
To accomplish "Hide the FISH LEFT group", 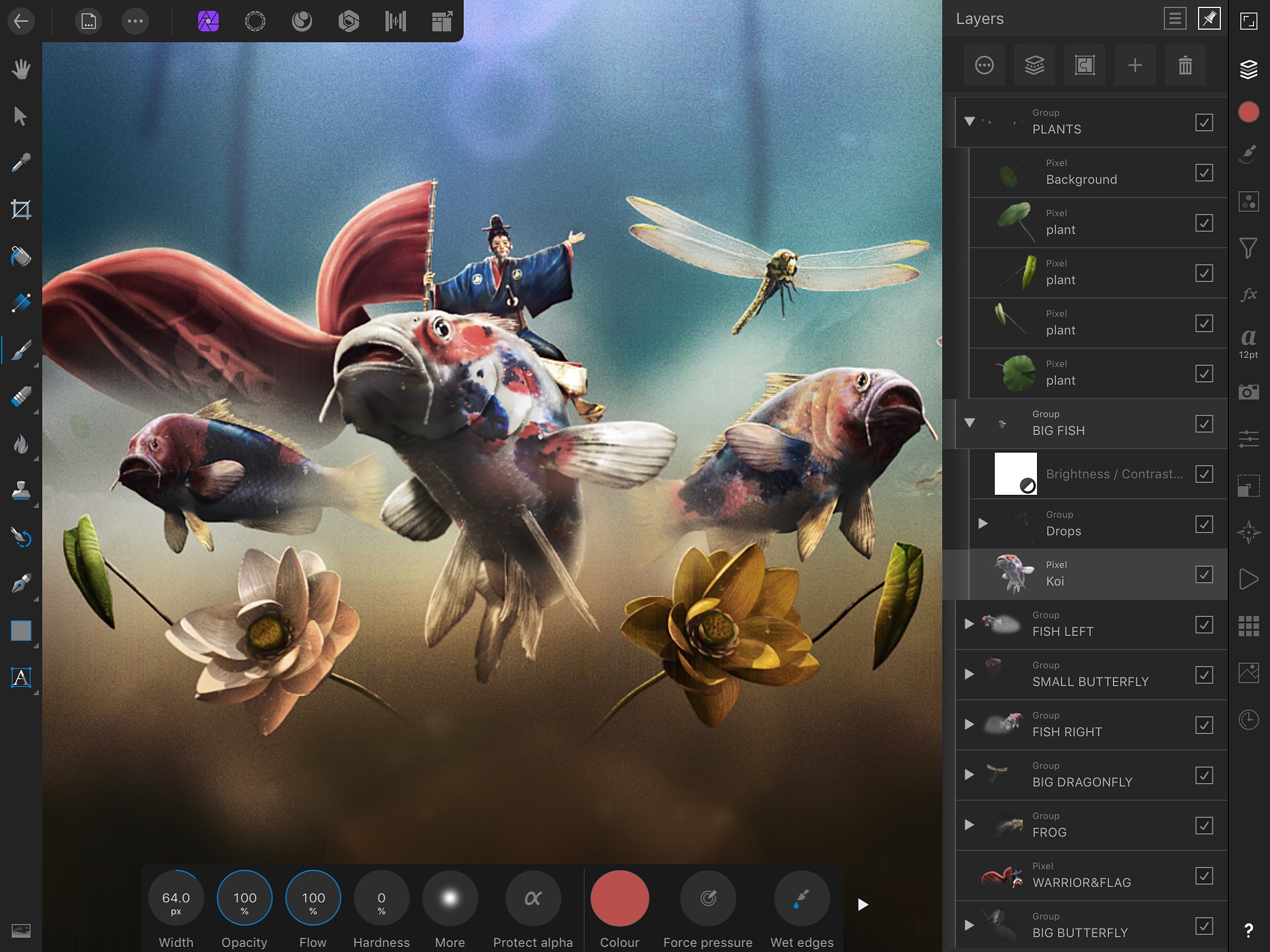I will point(1204,624).
